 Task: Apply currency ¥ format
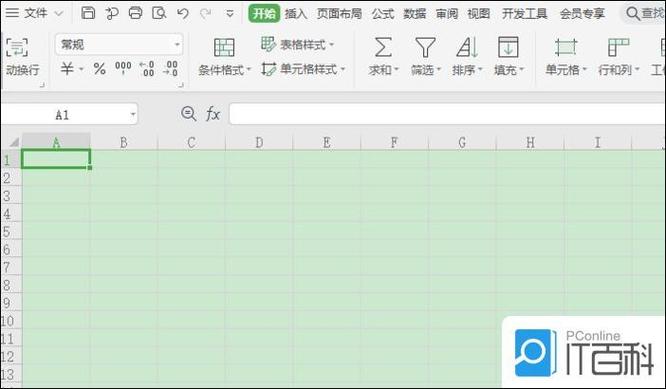click(68, 68)
